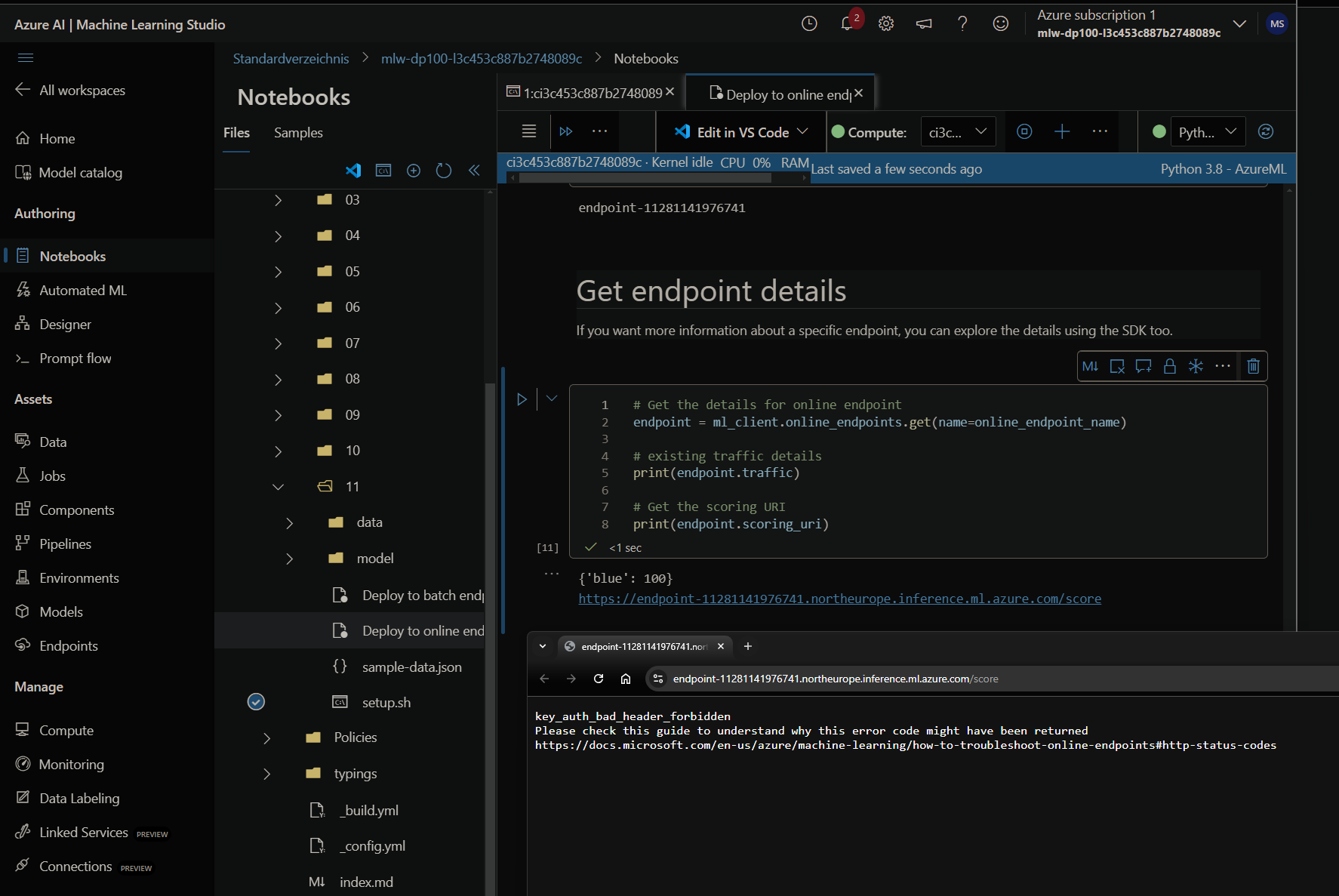Delete the cell with trash icon
This screenshot has height=896, width=1339.
pos(1253,366)
